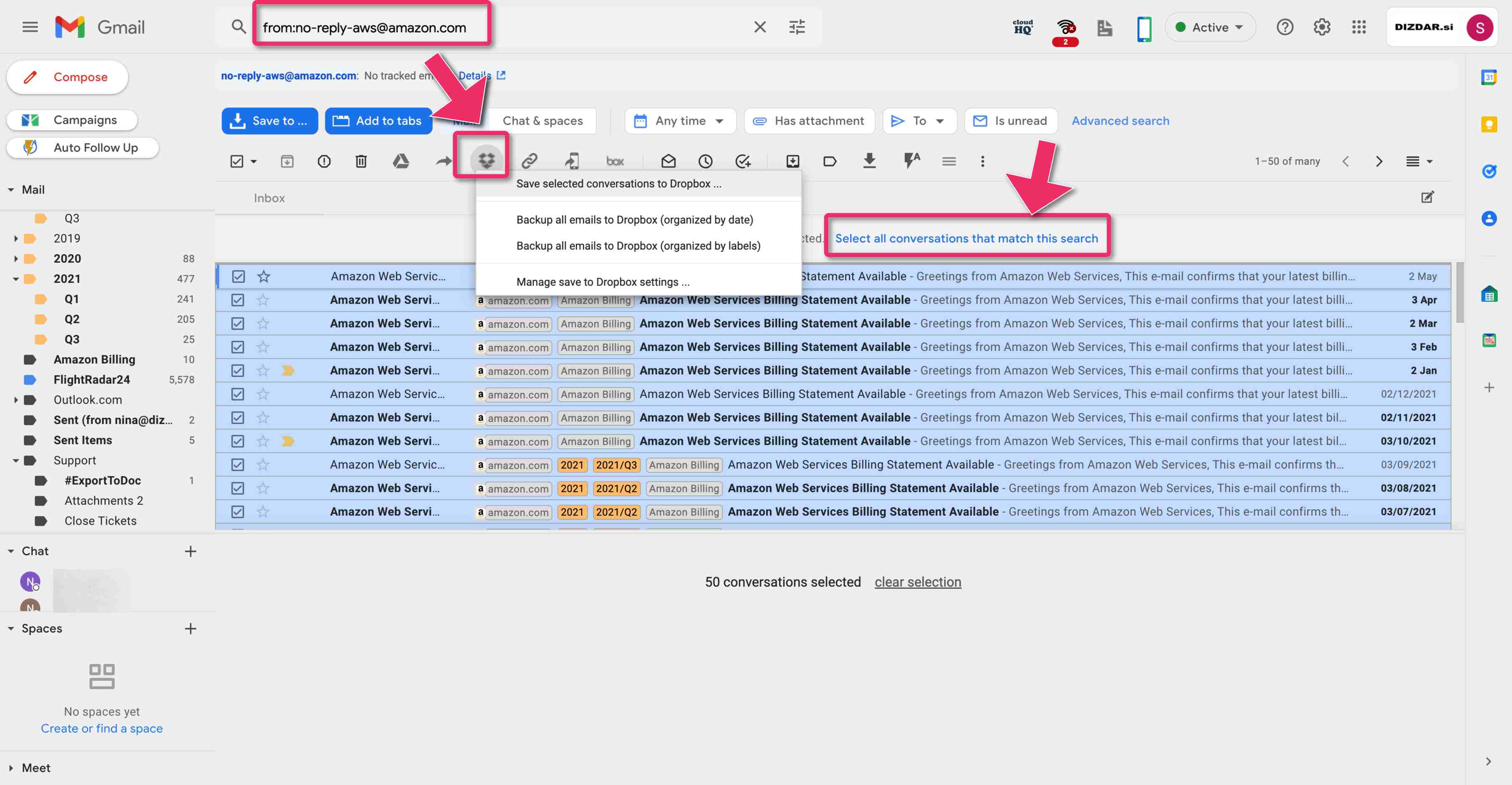The image size is (1512, 785).
Task: Open search options filter icon
Action: (x=796, y=27)
